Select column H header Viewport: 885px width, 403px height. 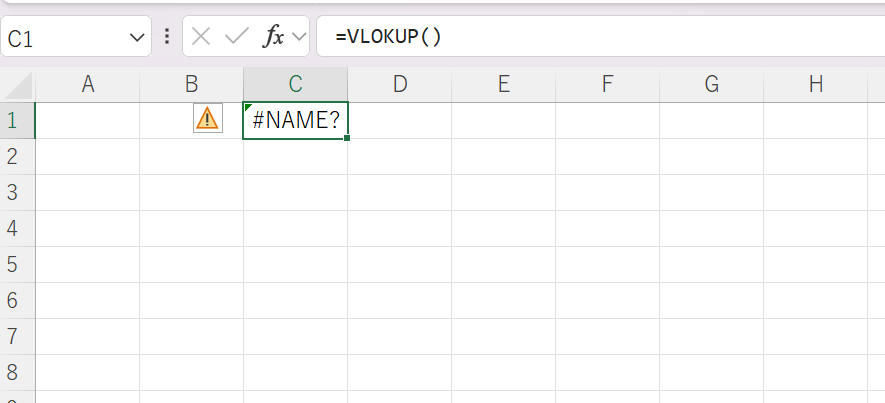(x=816, y=85)
